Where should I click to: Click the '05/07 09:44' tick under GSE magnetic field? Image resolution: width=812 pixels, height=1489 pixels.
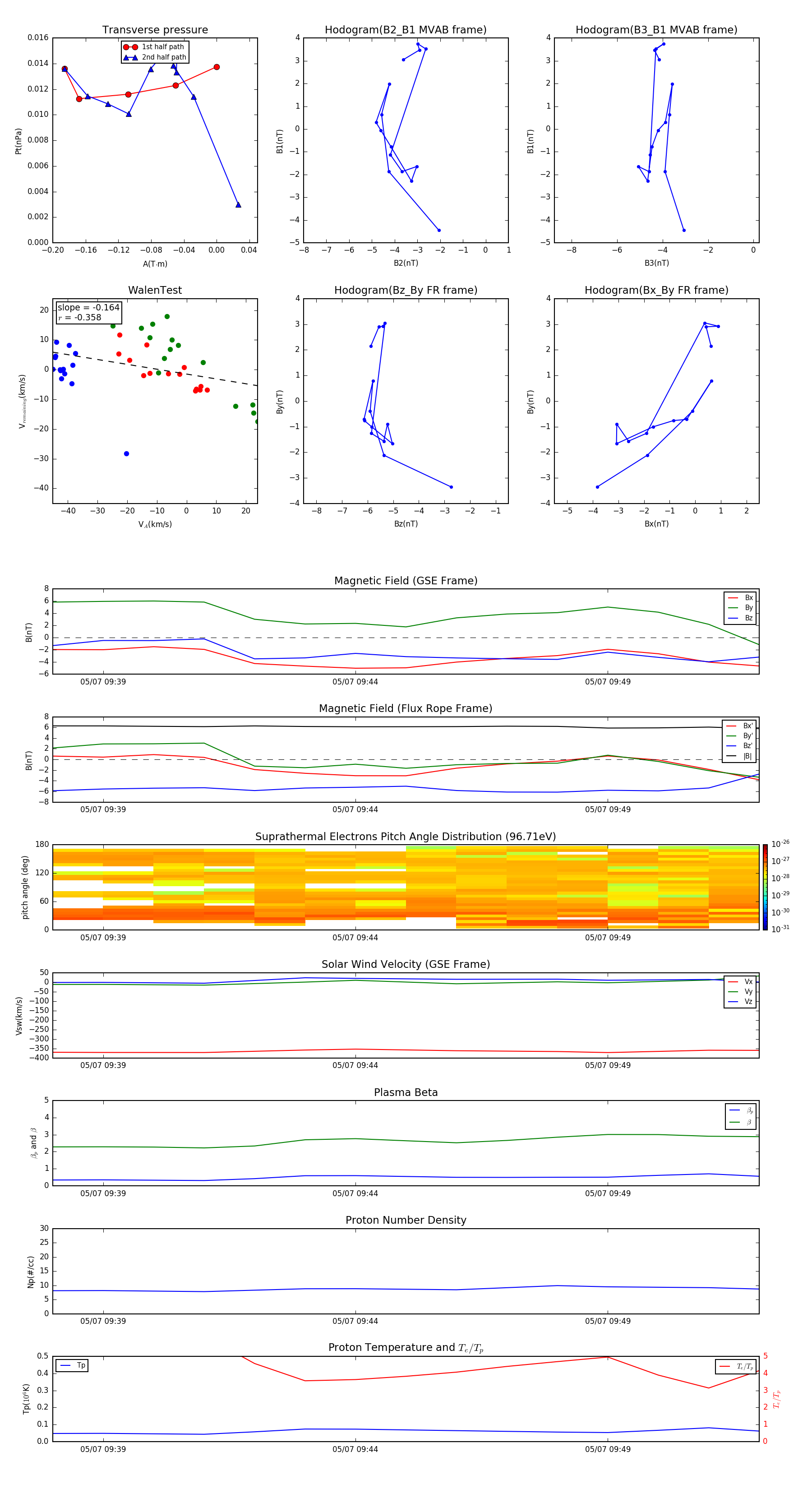[x=355, y=682]
